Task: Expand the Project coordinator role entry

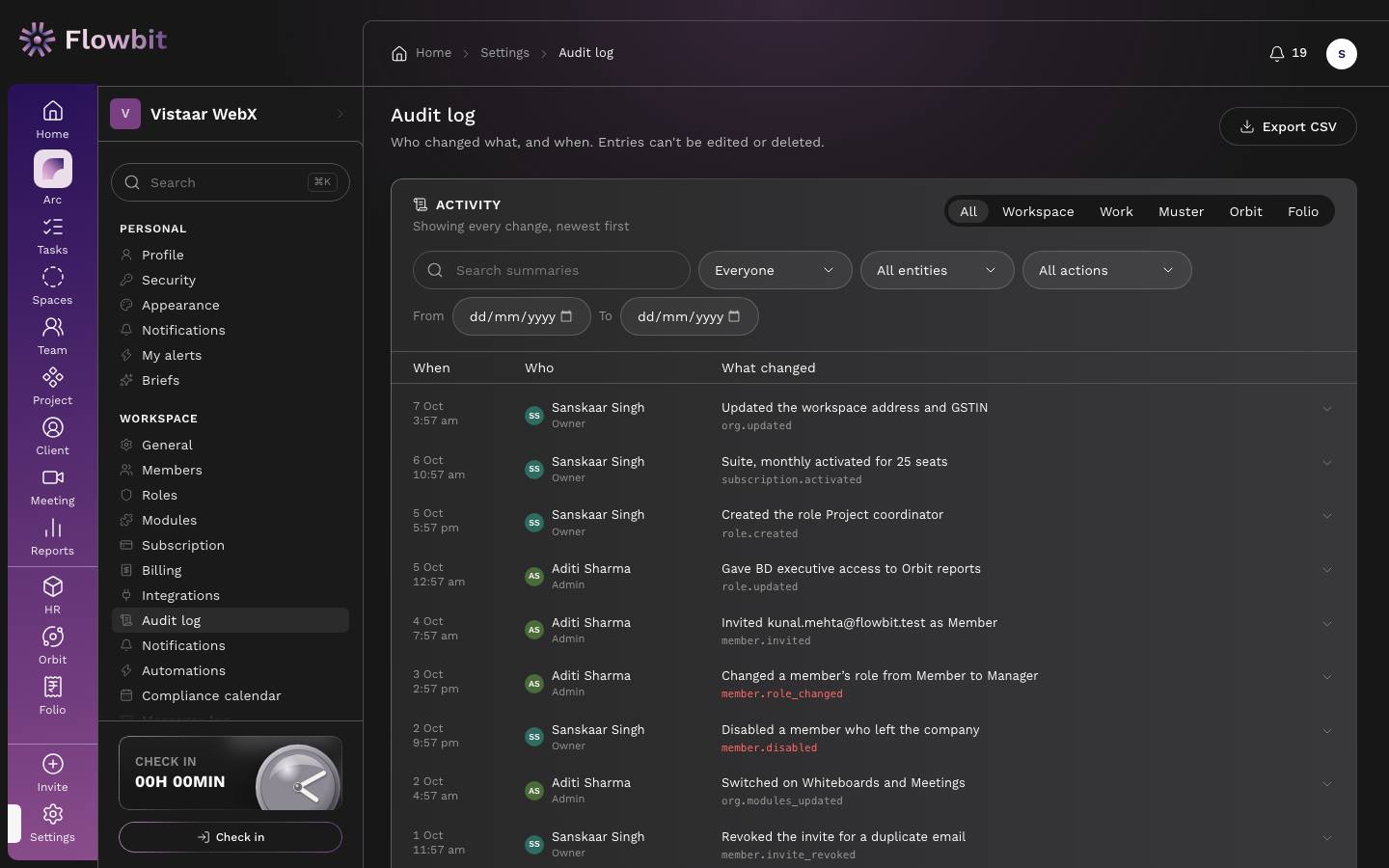Action: click(x=1327, y=516)
